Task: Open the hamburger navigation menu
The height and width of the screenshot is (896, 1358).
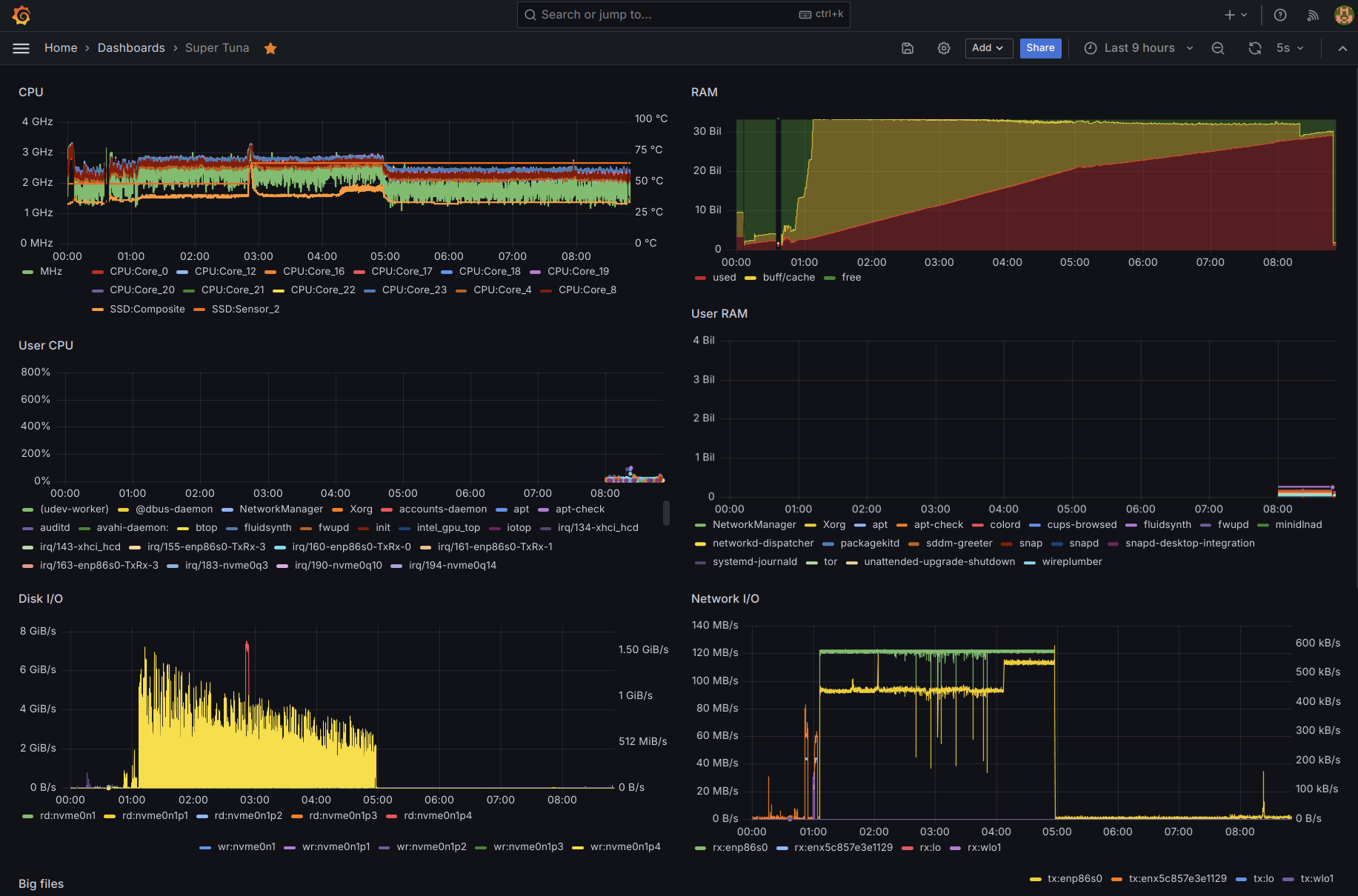Action: pyautogui.click(x=21, y=48)
